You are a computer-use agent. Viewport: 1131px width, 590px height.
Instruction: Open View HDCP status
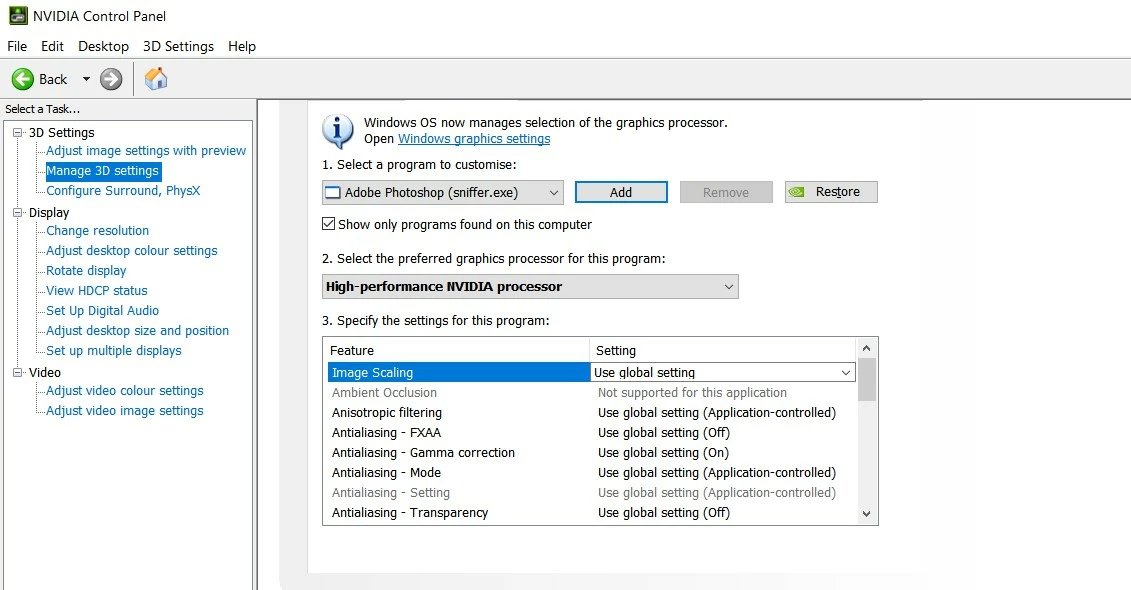tap(97, 291)
